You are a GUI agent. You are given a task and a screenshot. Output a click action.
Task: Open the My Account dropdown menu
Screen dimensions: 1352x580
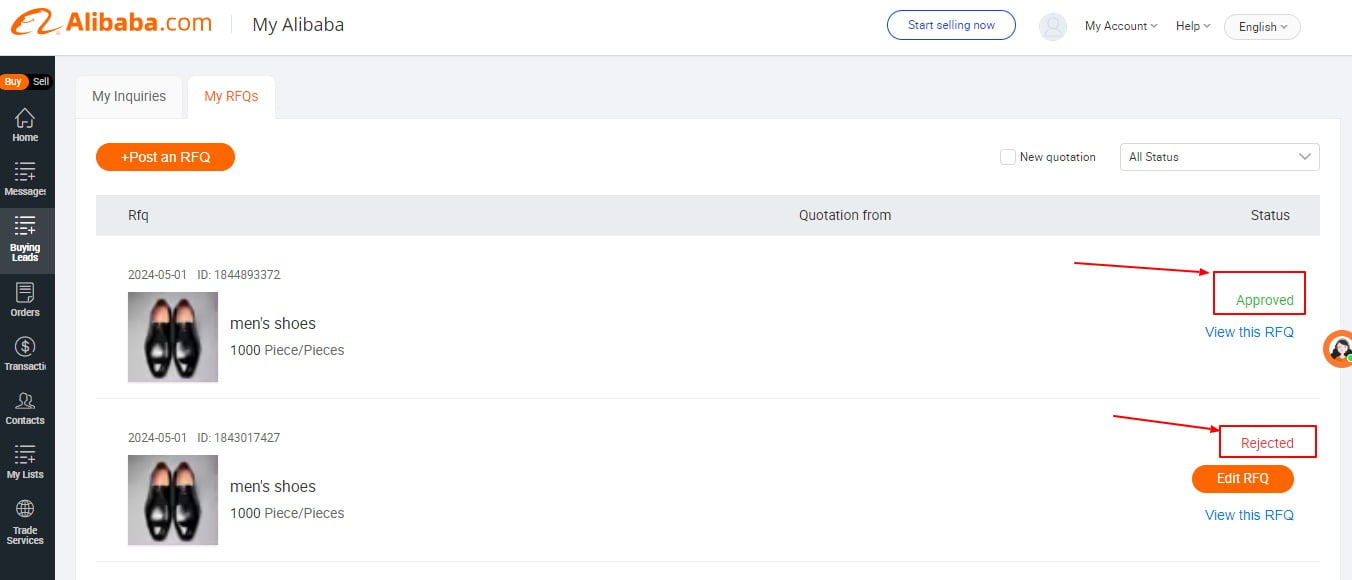click(x=1121, y=26)
